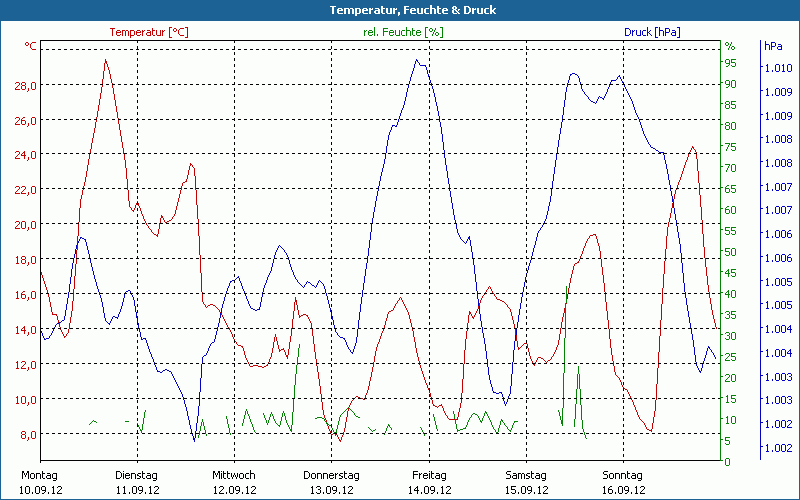
Task: Click the chart title Temperatur, Feuchte & Druck
Action: [399, 10]
